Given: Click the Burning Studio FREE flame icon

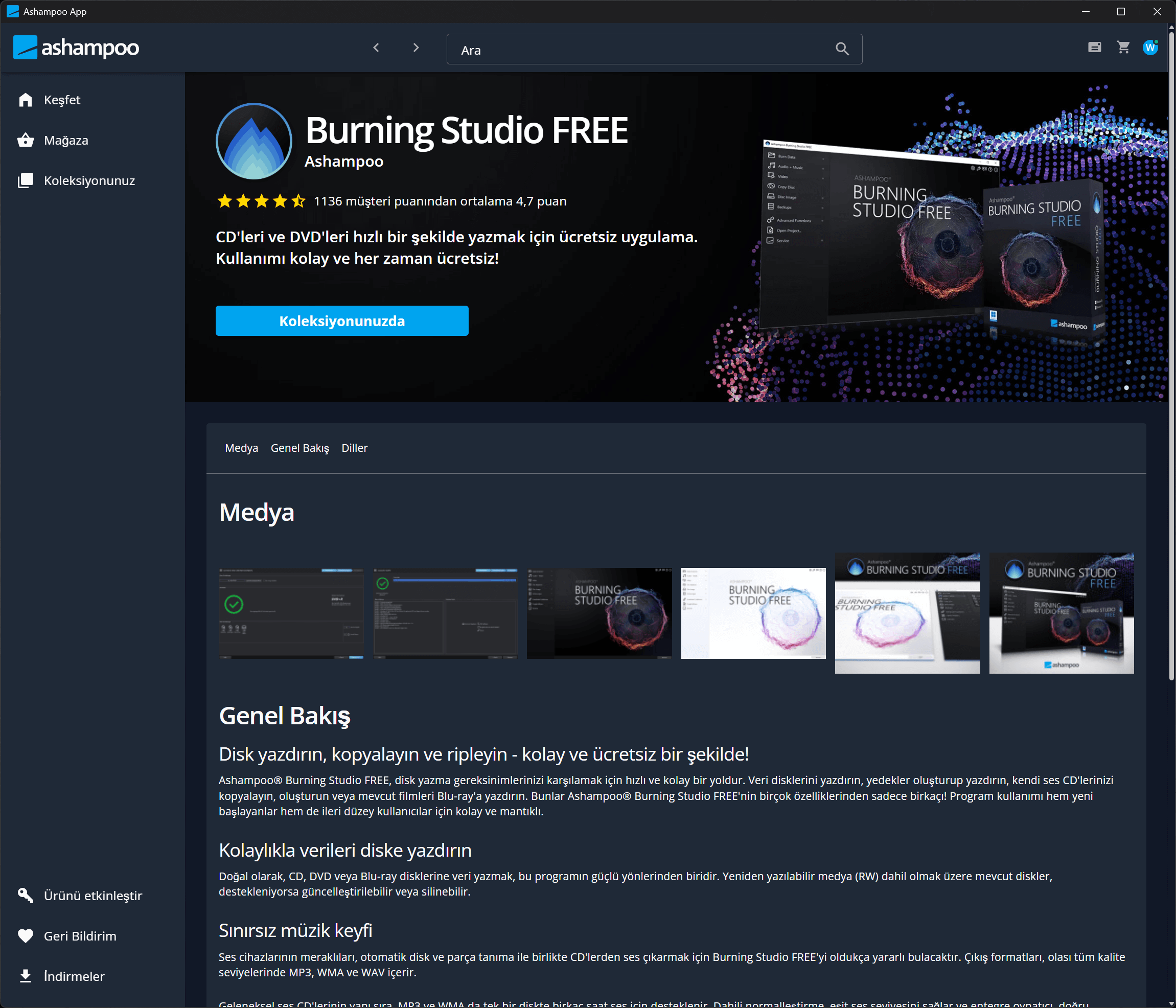Looking at the screenshot, I should (x=253, y=141).
